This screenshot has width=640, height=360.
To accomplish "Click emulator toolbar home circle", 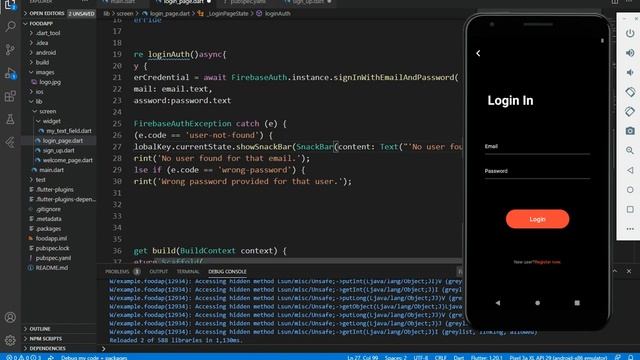I will (x=630, y=190).
